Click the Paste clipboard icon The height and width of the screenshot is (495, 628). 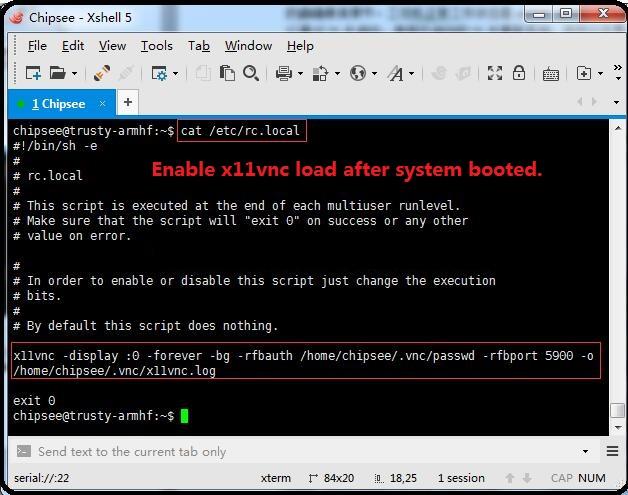coord(227,73)
